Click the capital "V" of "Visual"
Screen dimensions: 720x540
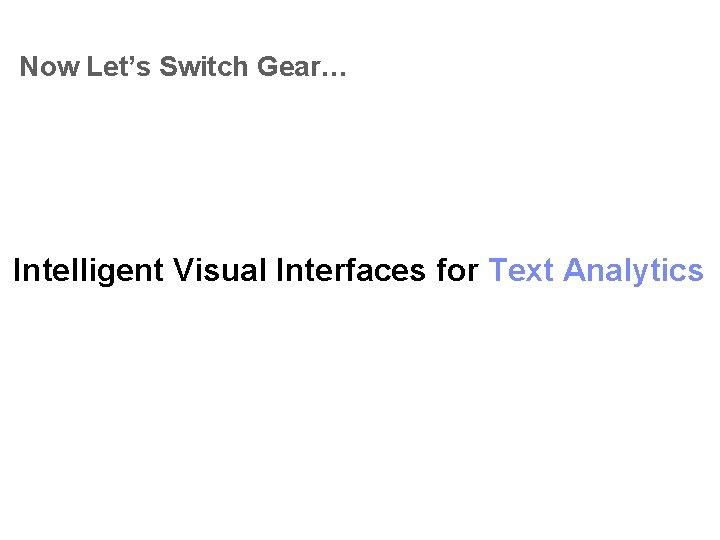pos(183,270)
